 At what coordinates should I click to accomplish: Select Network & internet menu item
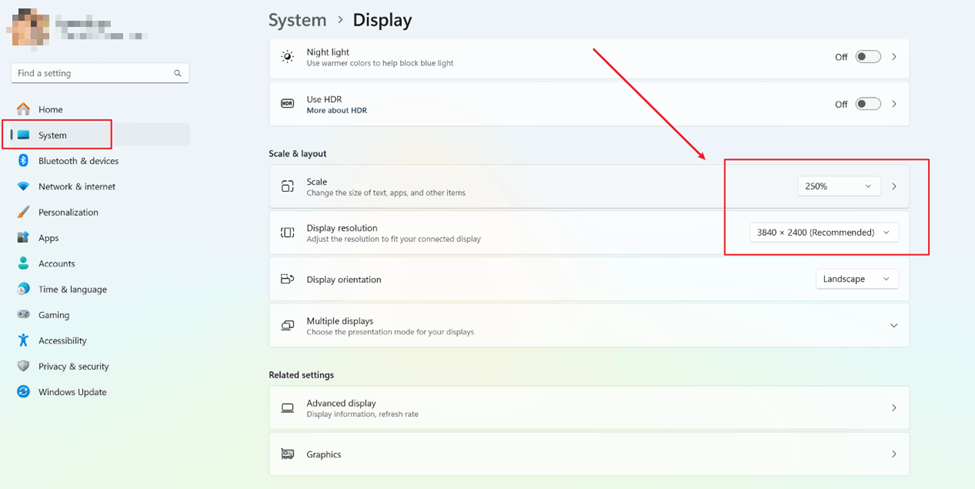(99, 187)
